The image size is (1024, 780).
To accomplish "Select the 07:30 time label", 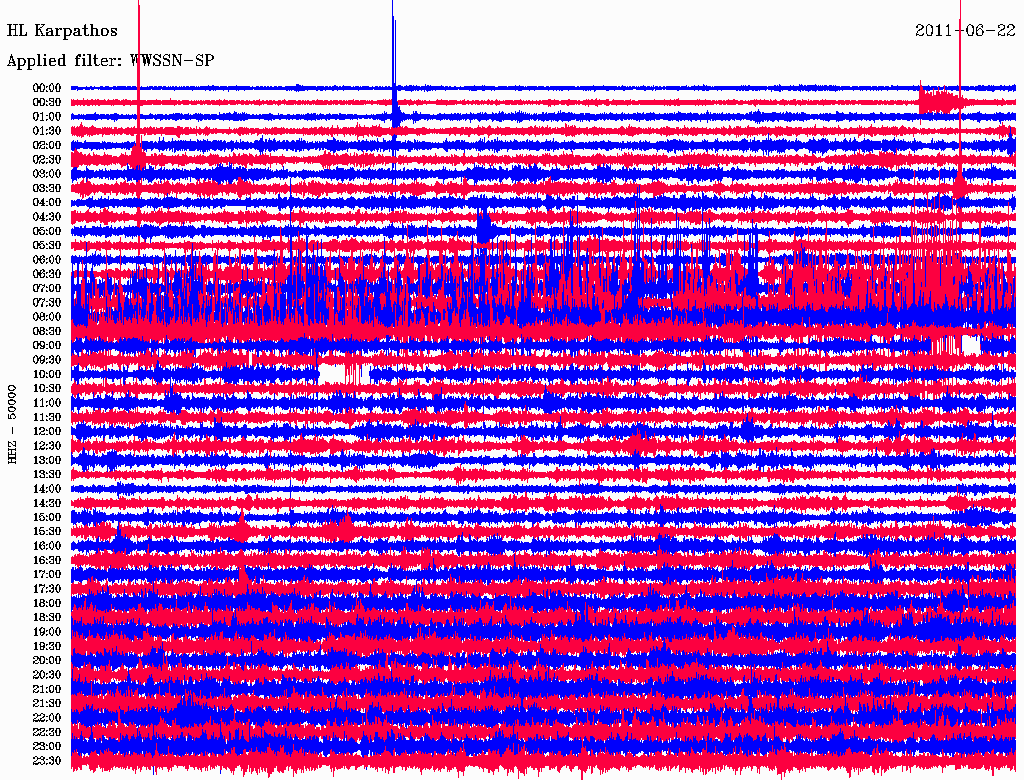I will 47,302.
